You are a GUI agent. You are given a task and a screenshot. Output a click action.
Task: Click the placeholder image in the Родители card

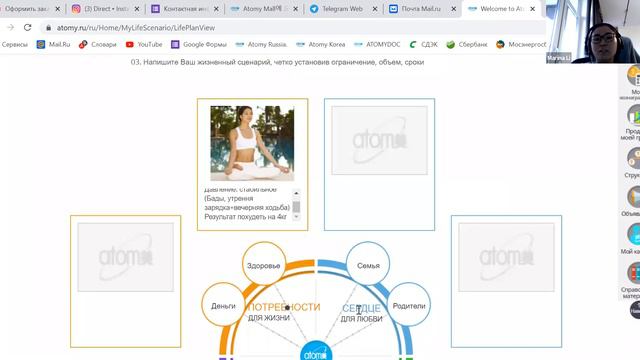[x=507, y=257]
